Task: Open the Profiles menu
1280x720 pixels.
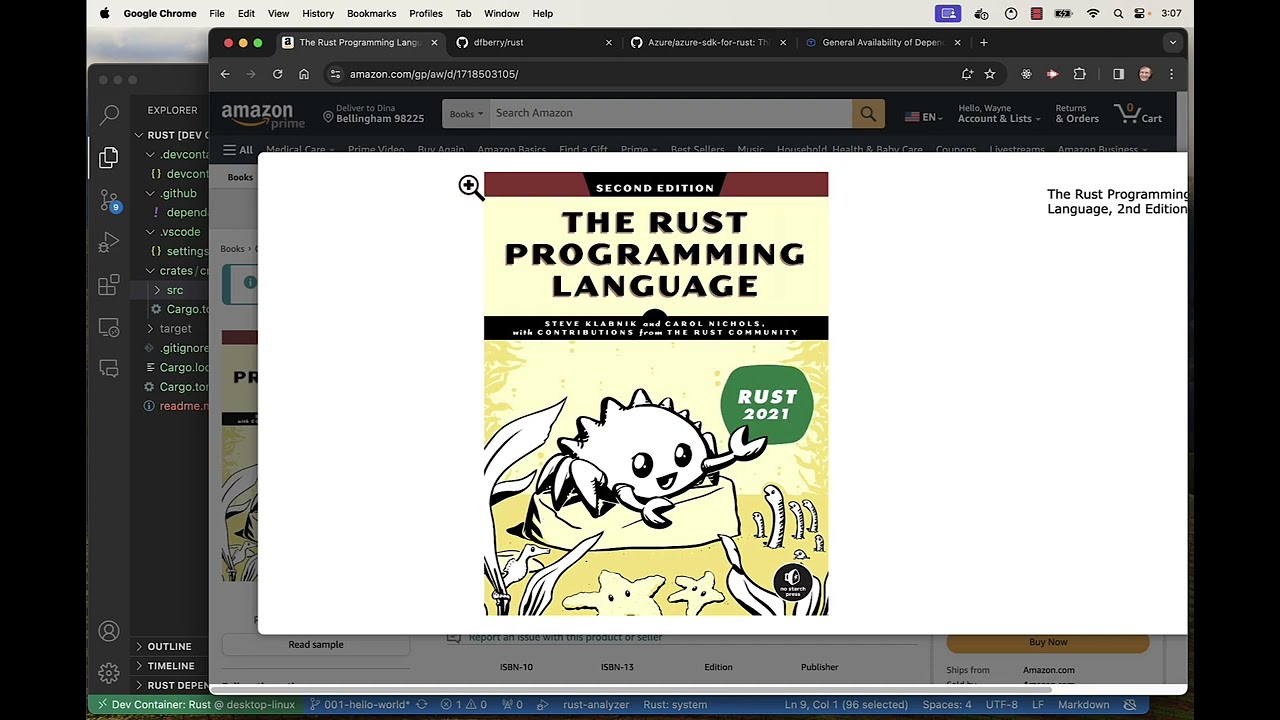Action: pos(426,14)
